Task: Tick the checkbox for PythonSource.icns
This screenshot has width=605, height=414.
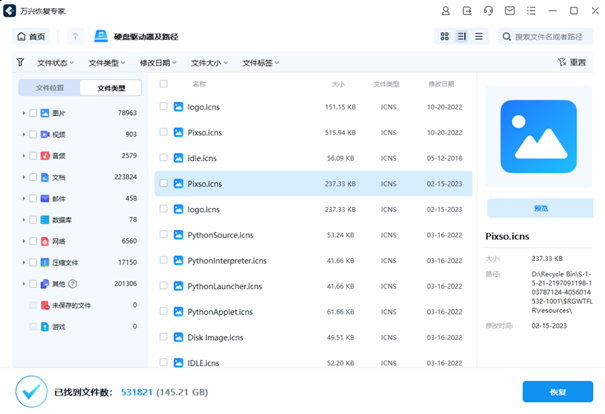Action: point(164,235)
